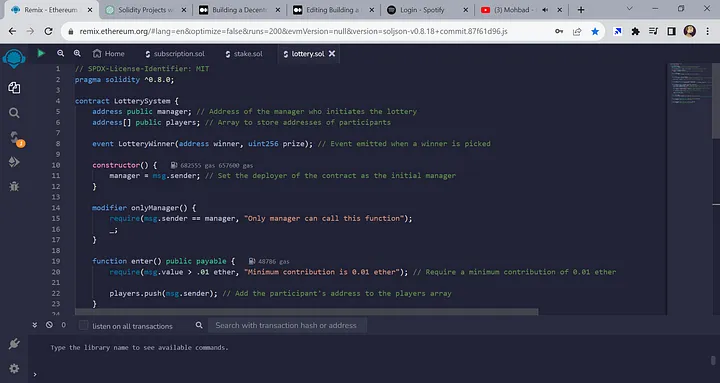Click 'Type the library name' terminal text

tap(139, 348)
